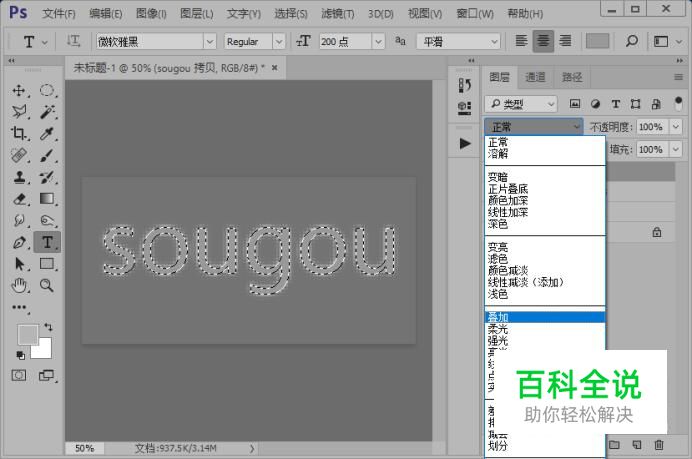Toggle text orientation button
The height and width of the screenshot is (459, 692).
73,41
